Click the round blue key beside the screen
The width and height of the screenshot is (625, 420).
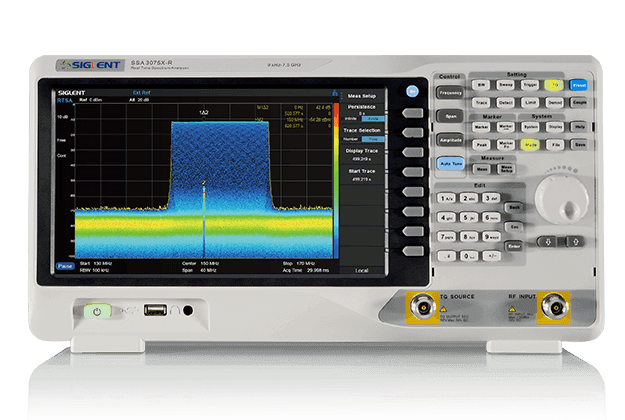413,91
